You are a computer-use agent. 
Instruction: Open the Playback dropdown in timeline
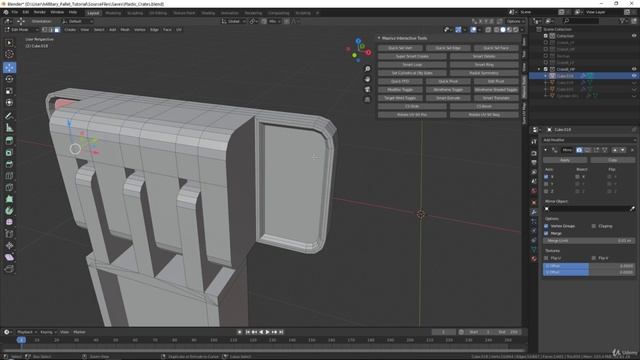[x=27, y=332]
